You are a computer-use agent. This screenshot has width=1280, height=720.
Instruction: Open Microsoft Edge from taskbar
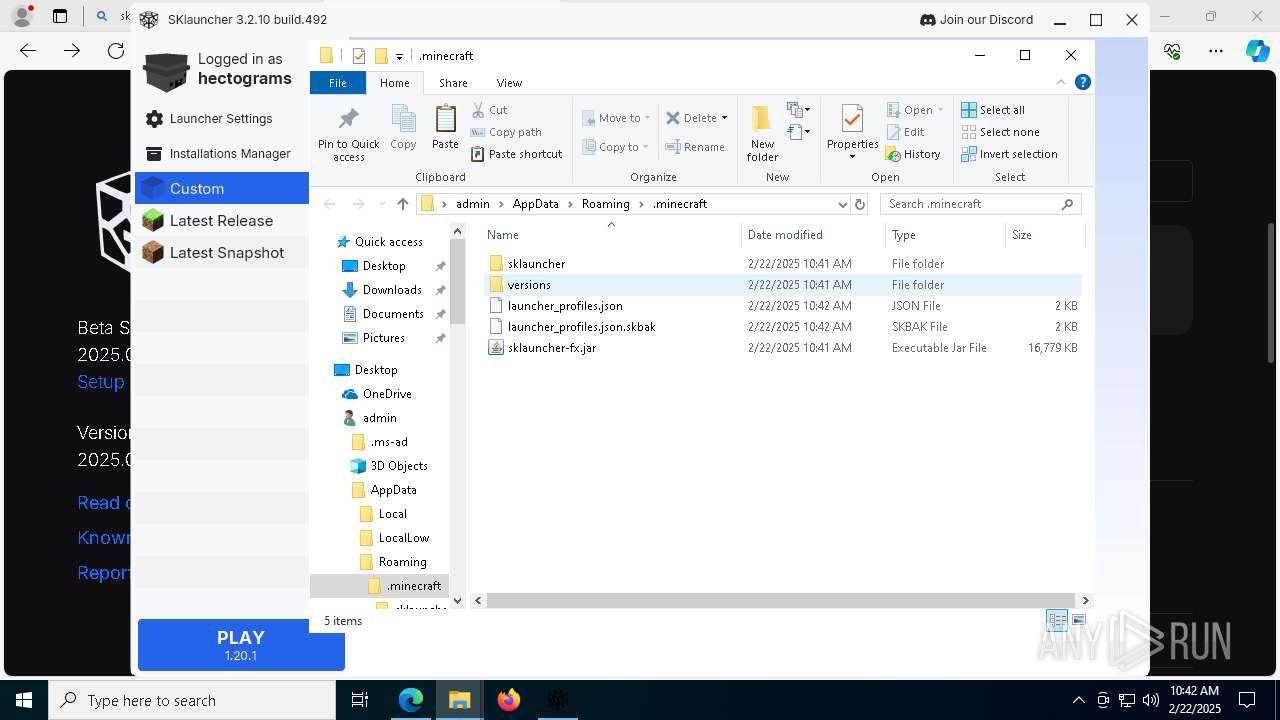point(411,700)
